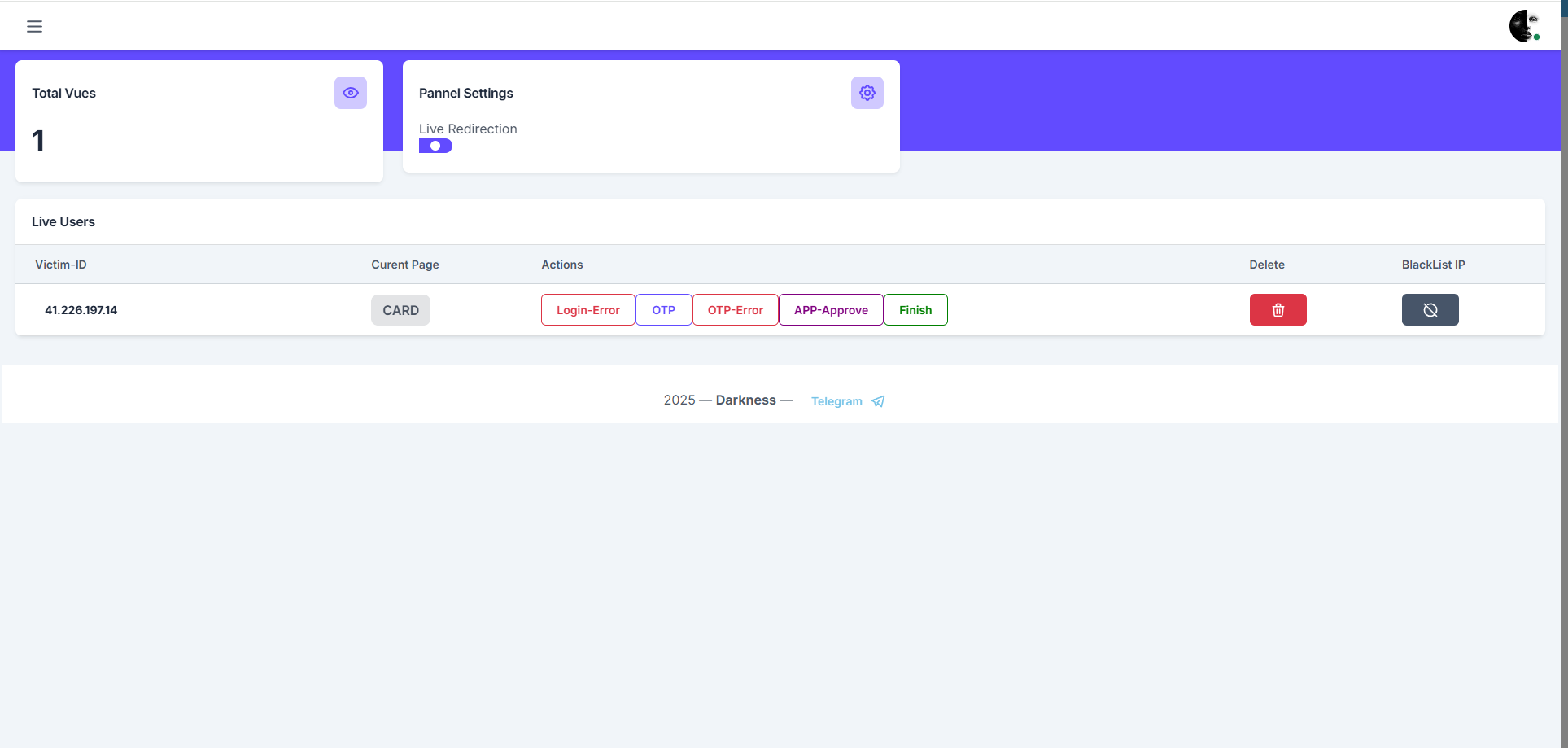Click the BlackList IP column header

(1433, 265)
